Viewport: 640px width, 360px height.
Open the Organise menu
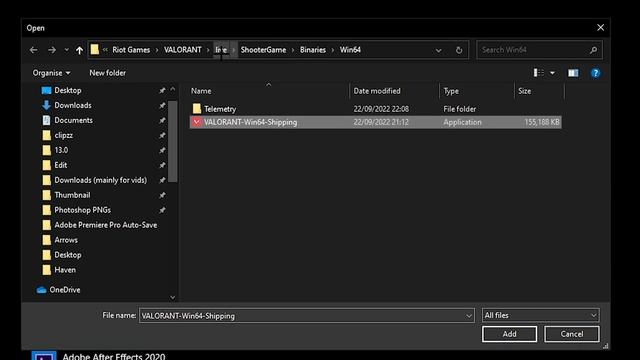point(51,73)
